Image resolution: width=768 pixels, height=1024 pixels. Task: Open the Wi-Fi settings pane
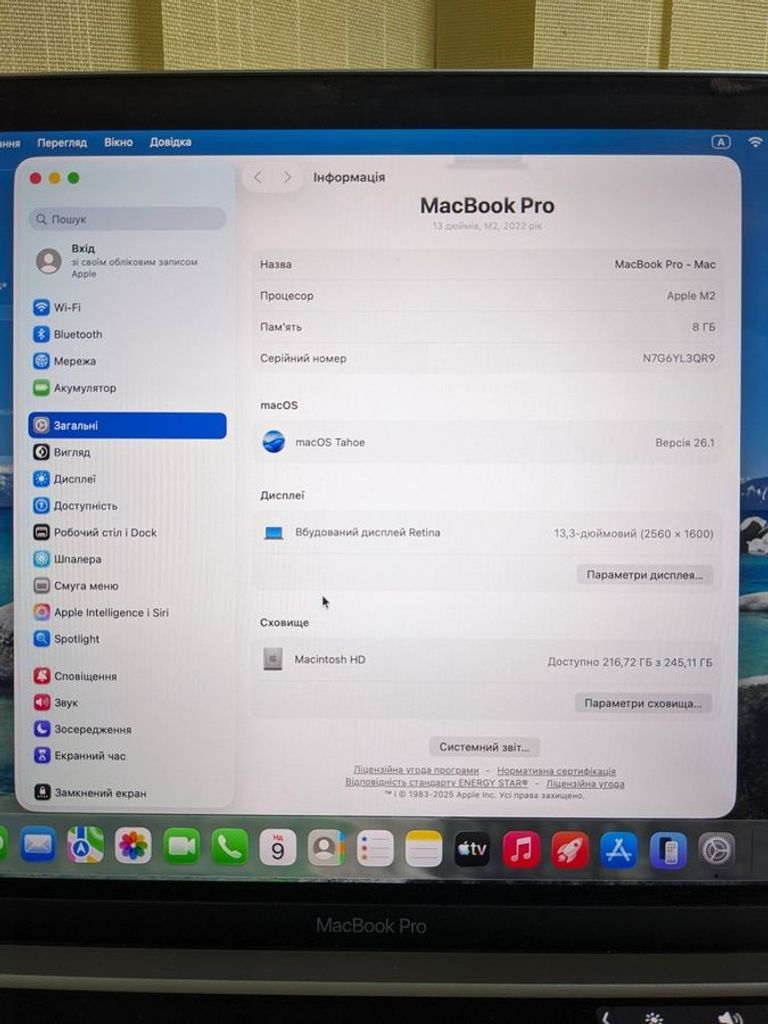pyautogui.click(x=57, y=307)
